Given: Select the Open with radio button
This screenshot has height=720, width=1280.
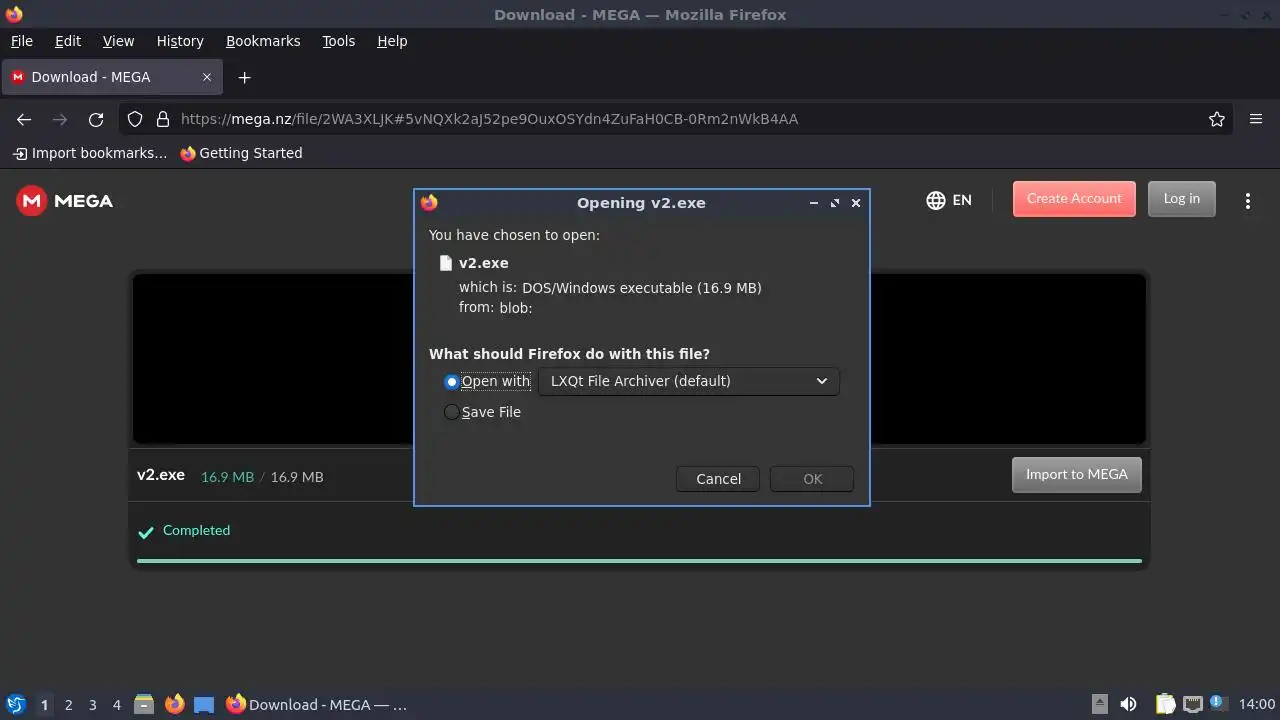Looking at the screenshot, I should (452, 382).
